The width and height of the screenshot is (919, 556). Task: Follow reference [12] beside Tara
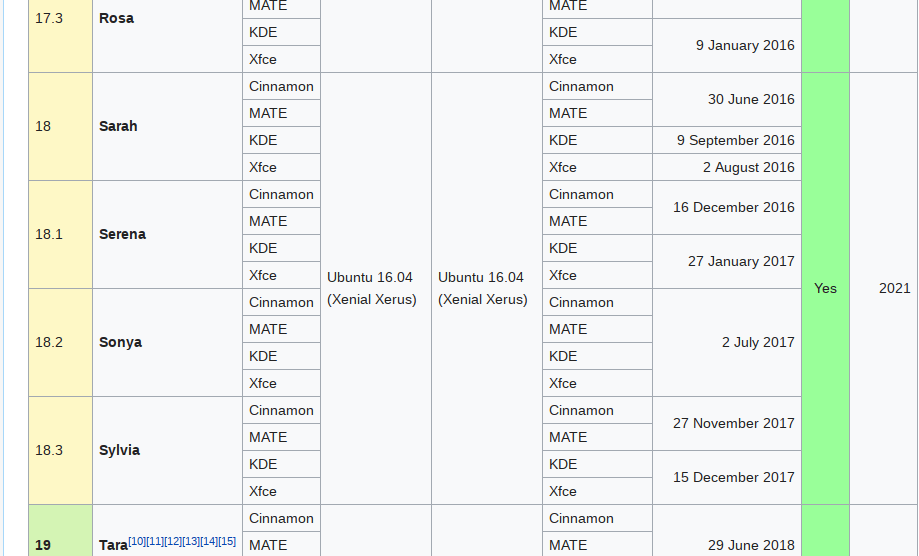pyautogui.click(x=173, y=541)
